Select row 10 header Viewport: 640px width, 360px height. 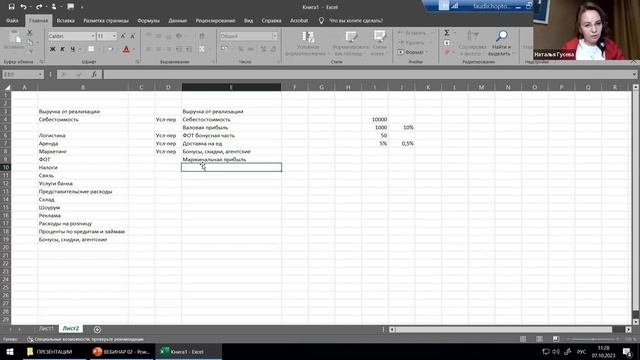(6, 167)
